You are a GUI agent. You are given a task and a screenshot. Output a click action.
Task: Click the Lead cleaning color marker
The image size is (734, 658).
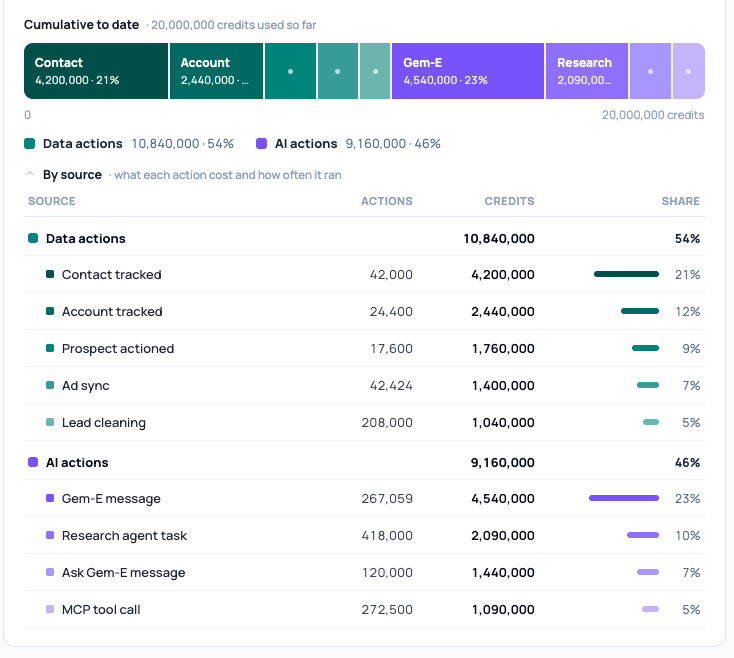pos(50,423)
